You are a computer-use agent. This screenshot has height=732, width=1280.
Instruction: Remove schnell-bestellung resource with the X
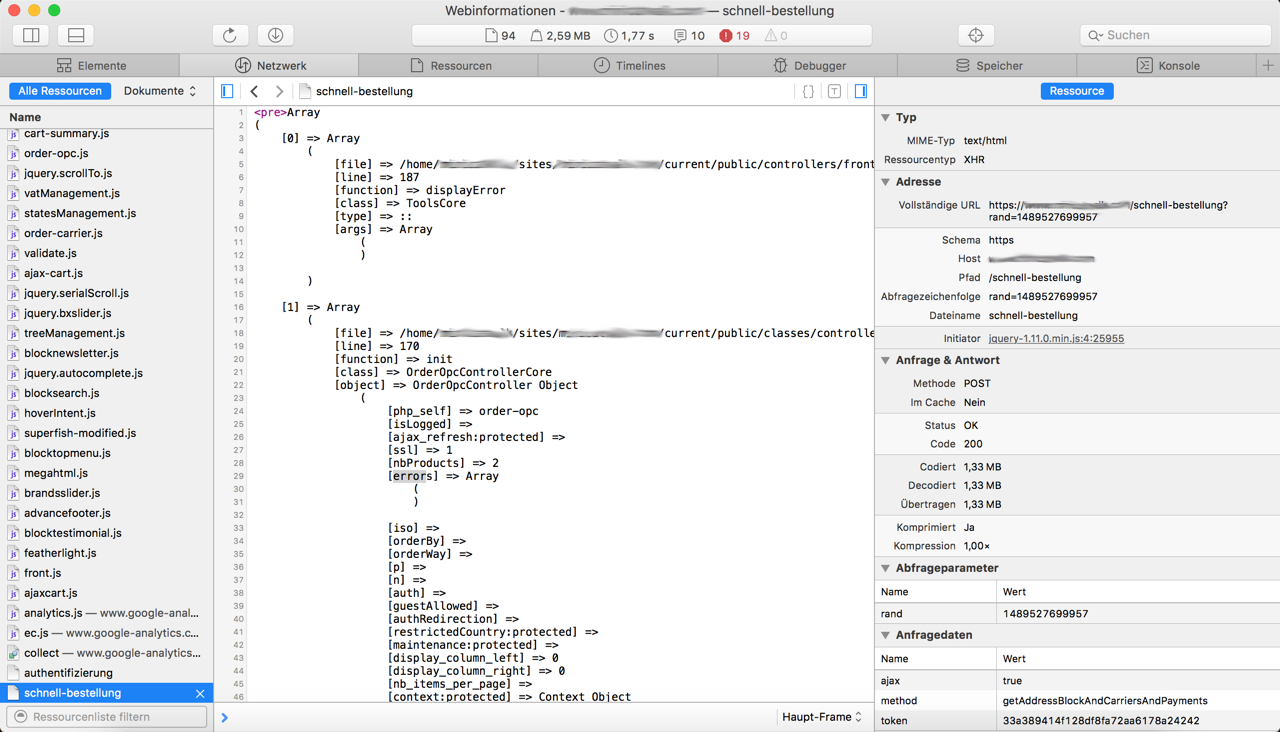pos(200,693)
